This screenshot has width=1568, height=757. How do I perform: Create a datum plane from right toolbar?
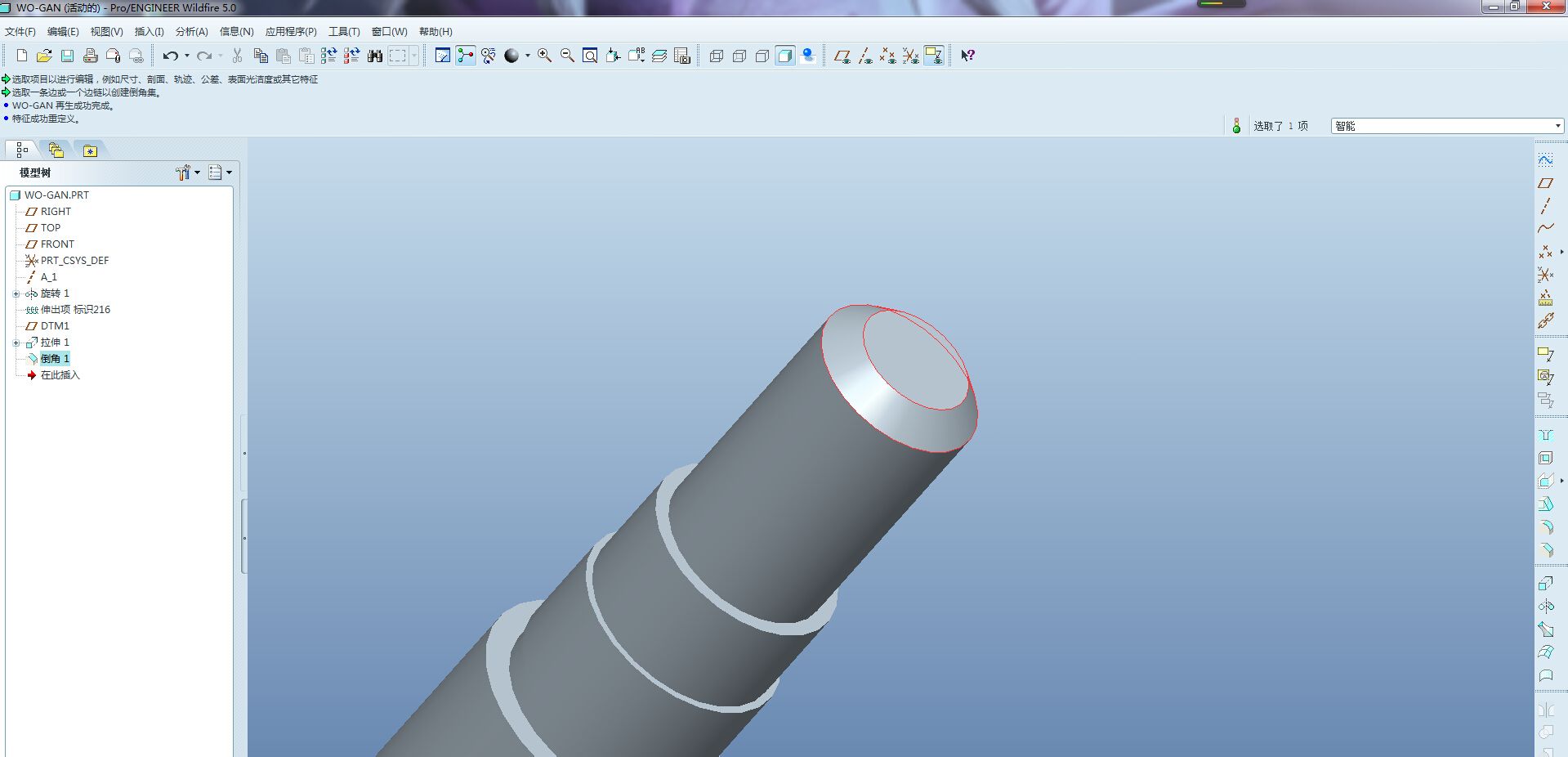coord(1545,183)
